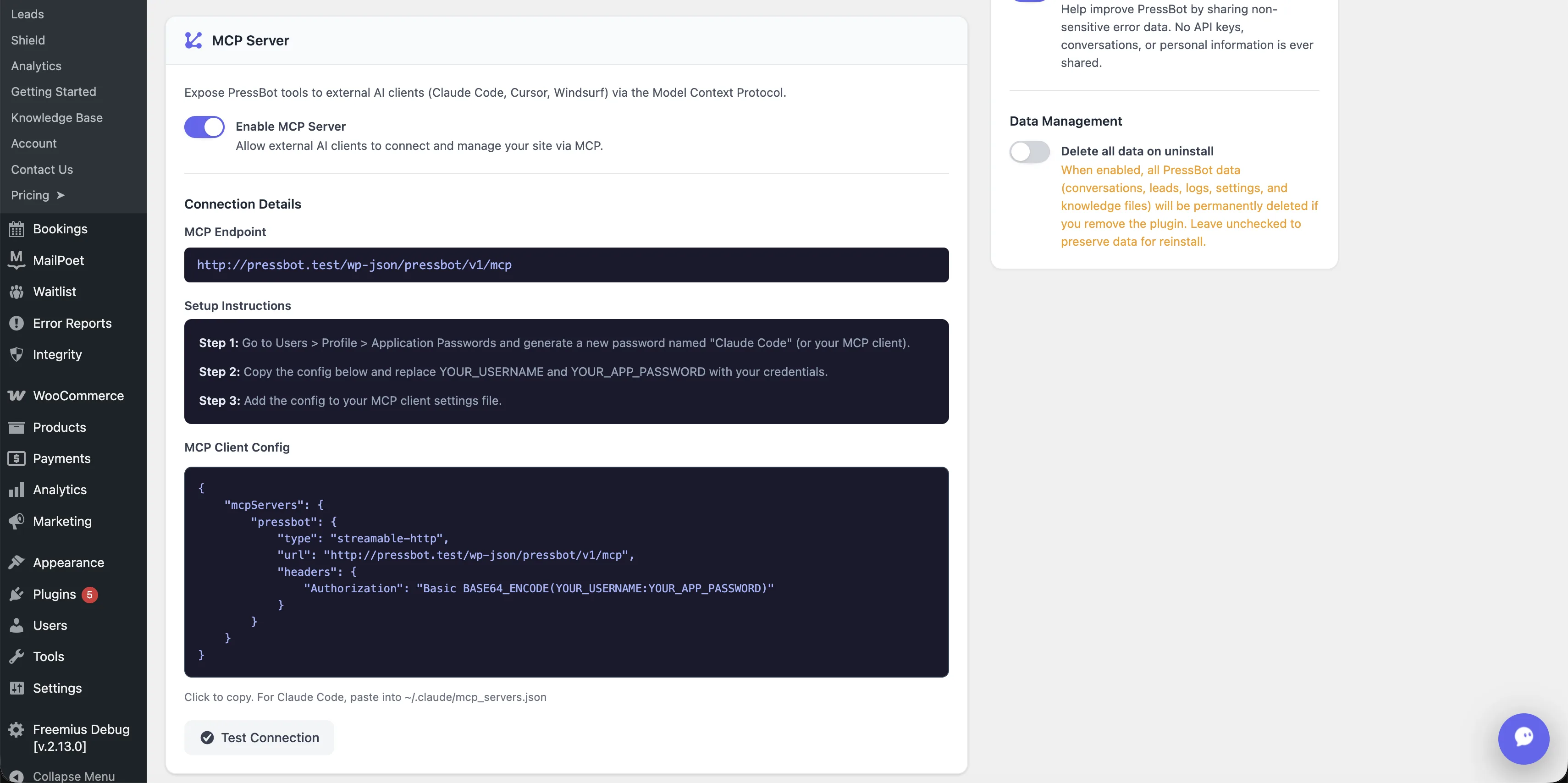
Task: Click the "Setup Instructions" label
Action: tap(237, 306)
